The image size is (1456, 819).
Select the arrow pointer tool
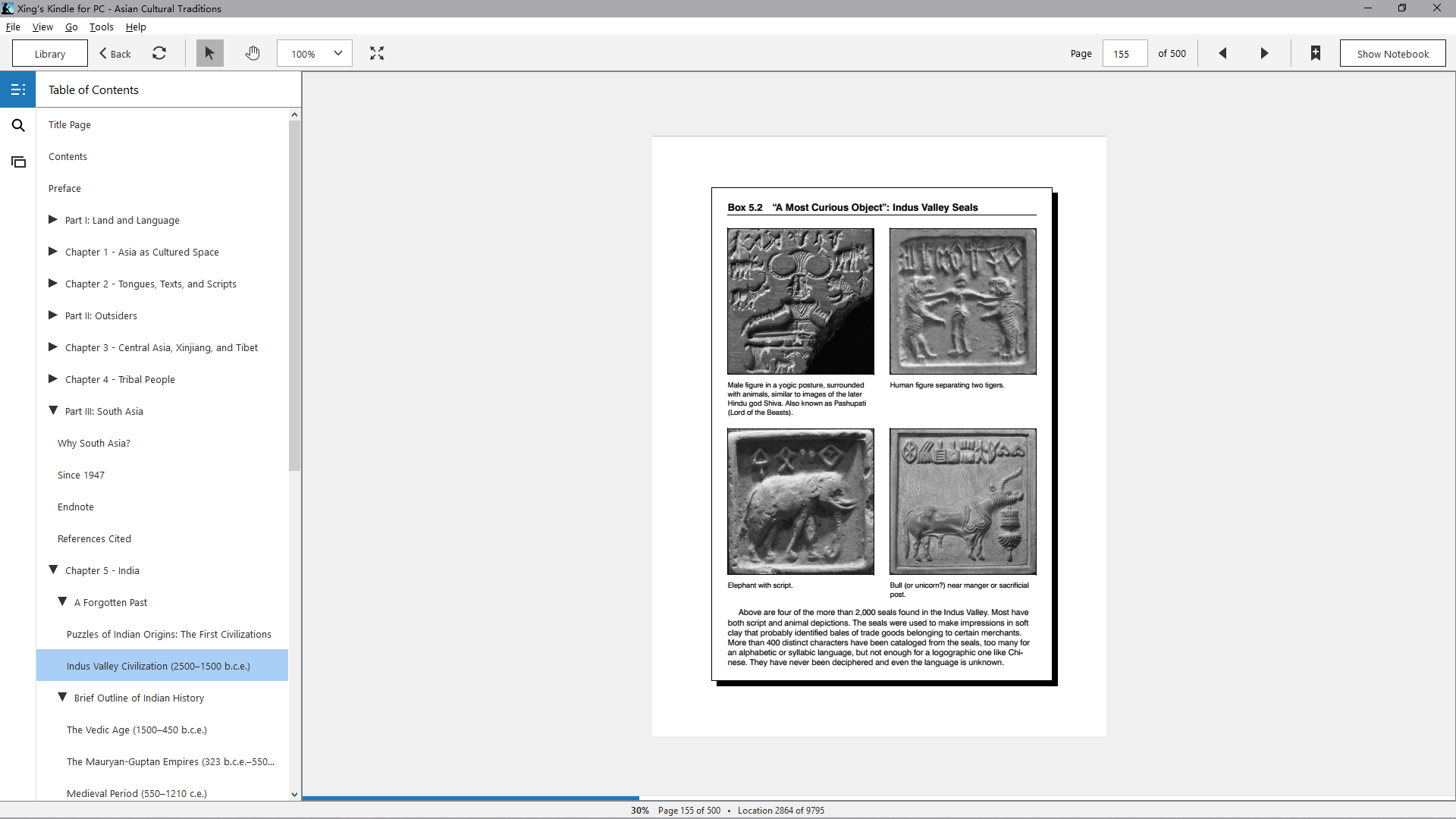pos(210,53)
